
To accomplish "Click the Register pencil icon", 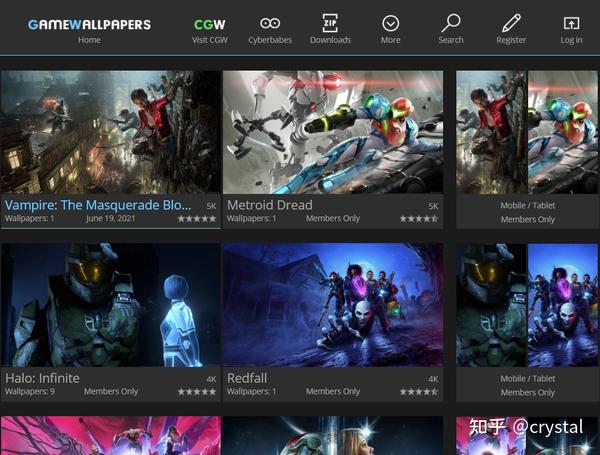I will point(511,23).
